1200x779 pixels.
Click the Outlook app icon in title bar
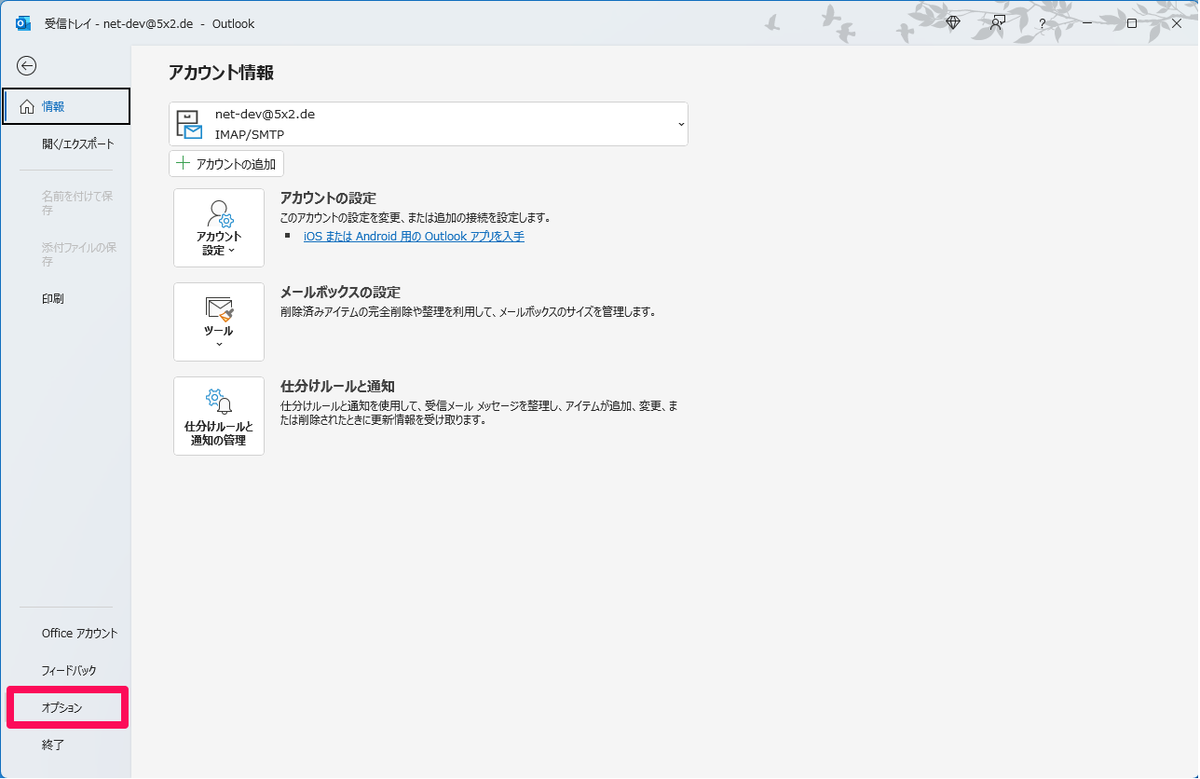click(x=23, y=23)
